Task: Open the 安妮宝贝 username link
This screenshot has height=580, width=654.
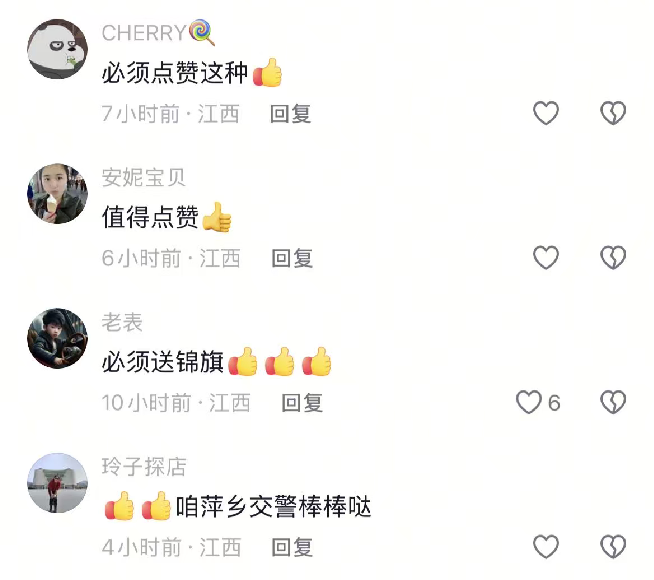Action: click(143, 177)
